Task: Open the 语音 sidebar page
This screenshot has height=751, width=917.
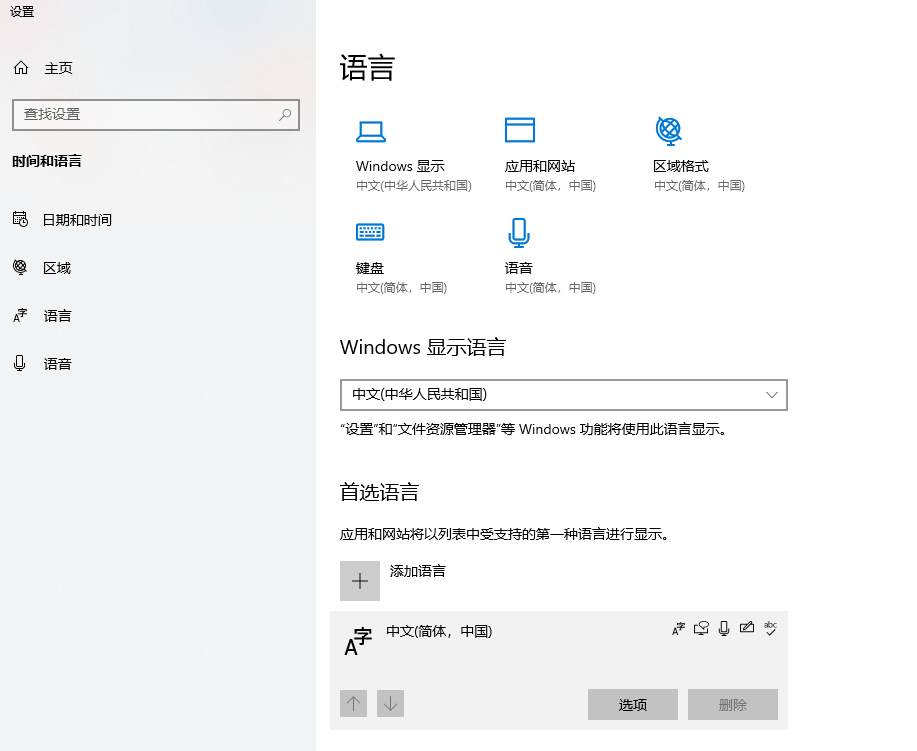Action: [57, 364]
